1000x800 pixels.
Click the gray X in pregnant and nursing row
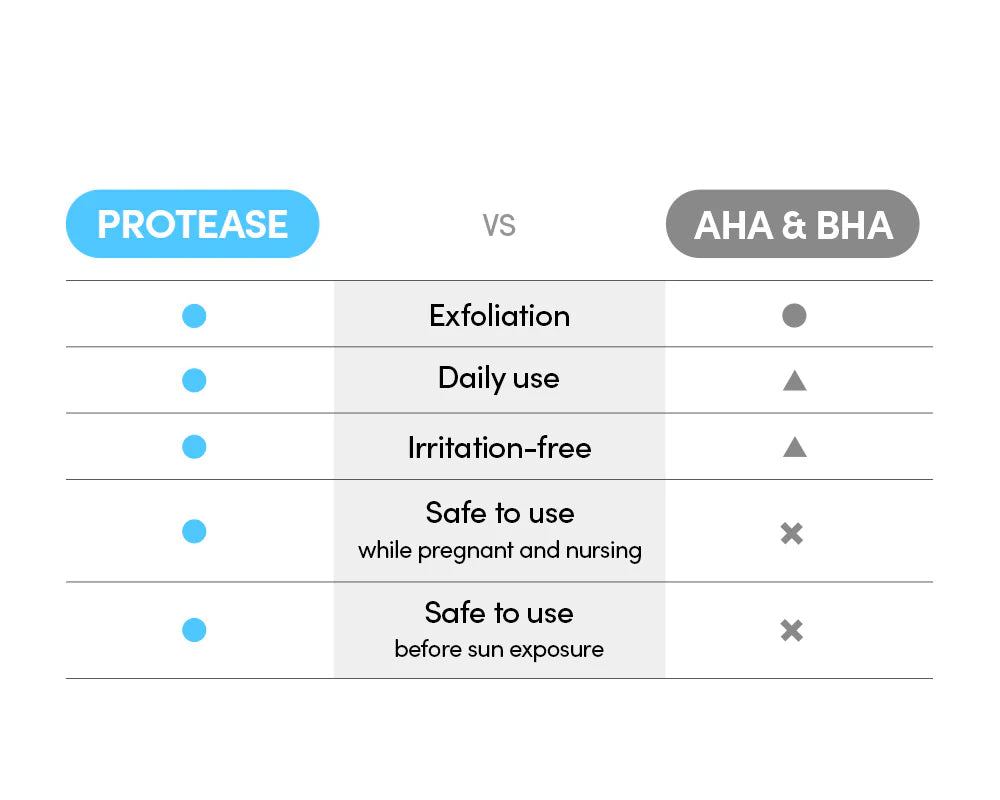[791, 533]
